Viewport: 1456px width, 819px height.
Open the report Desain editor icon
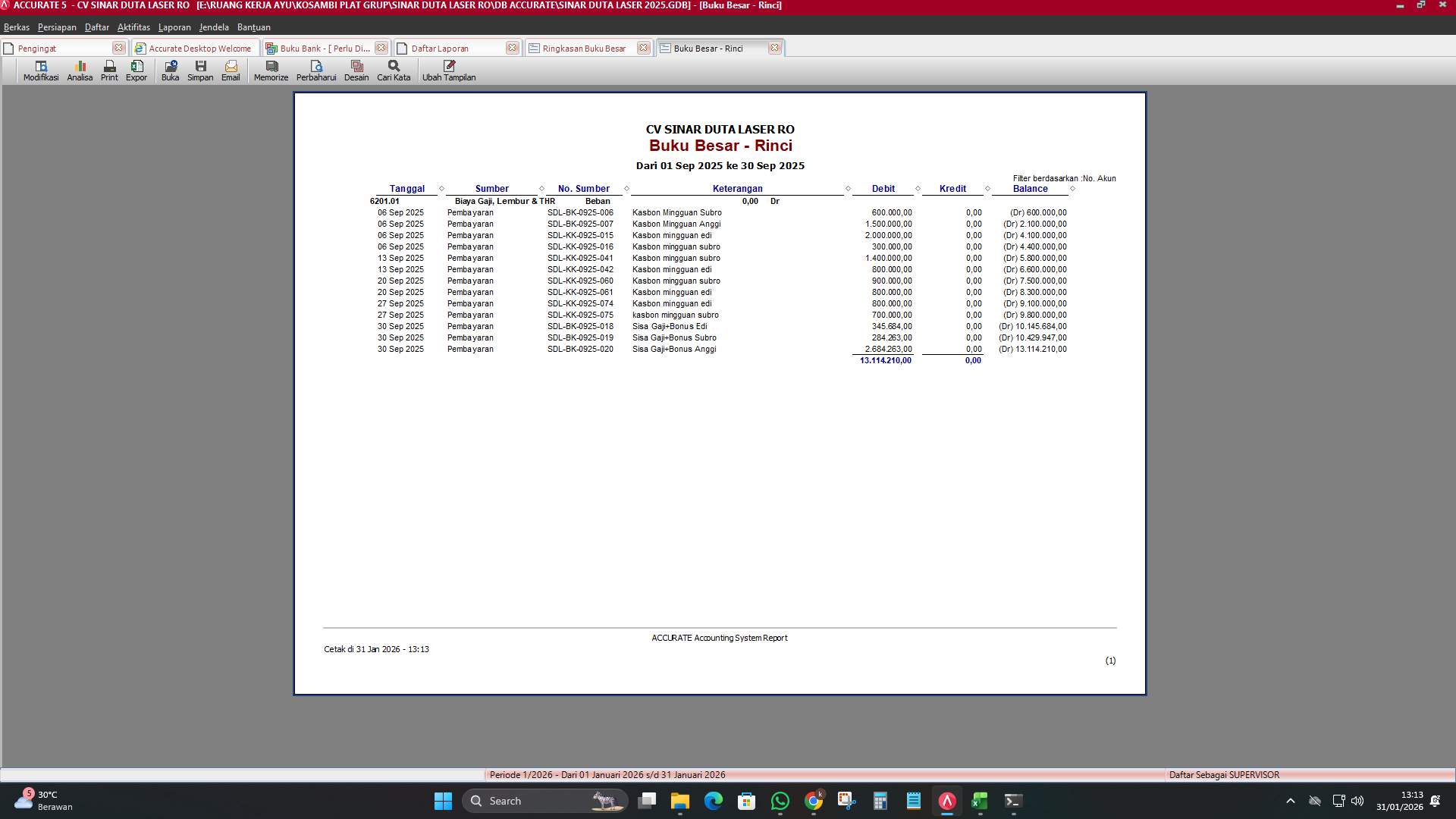click(x=356, y=70)
